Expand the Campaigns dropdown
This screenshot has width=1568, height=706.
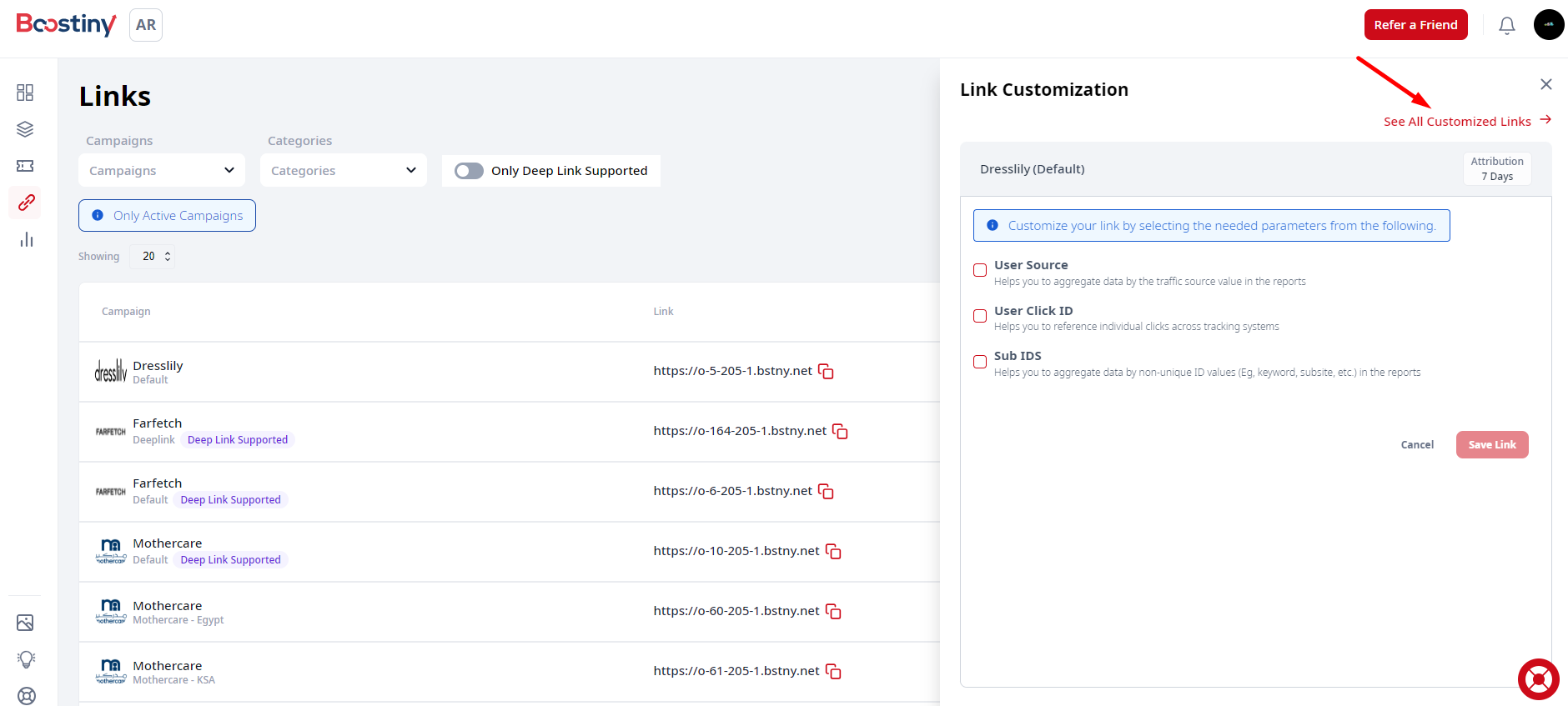coord(162,170)
